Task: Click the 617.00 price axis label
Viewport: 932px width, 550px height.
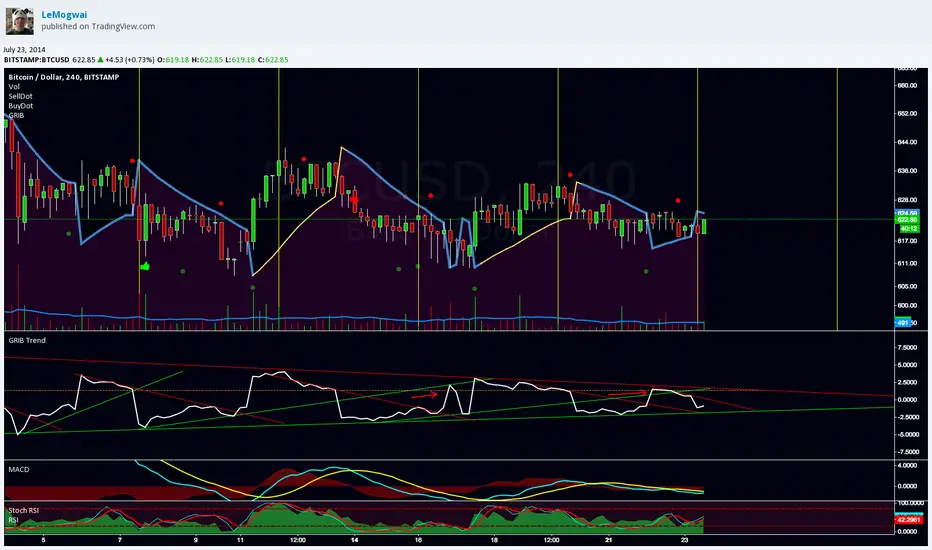Action: [x=907, y=241]
